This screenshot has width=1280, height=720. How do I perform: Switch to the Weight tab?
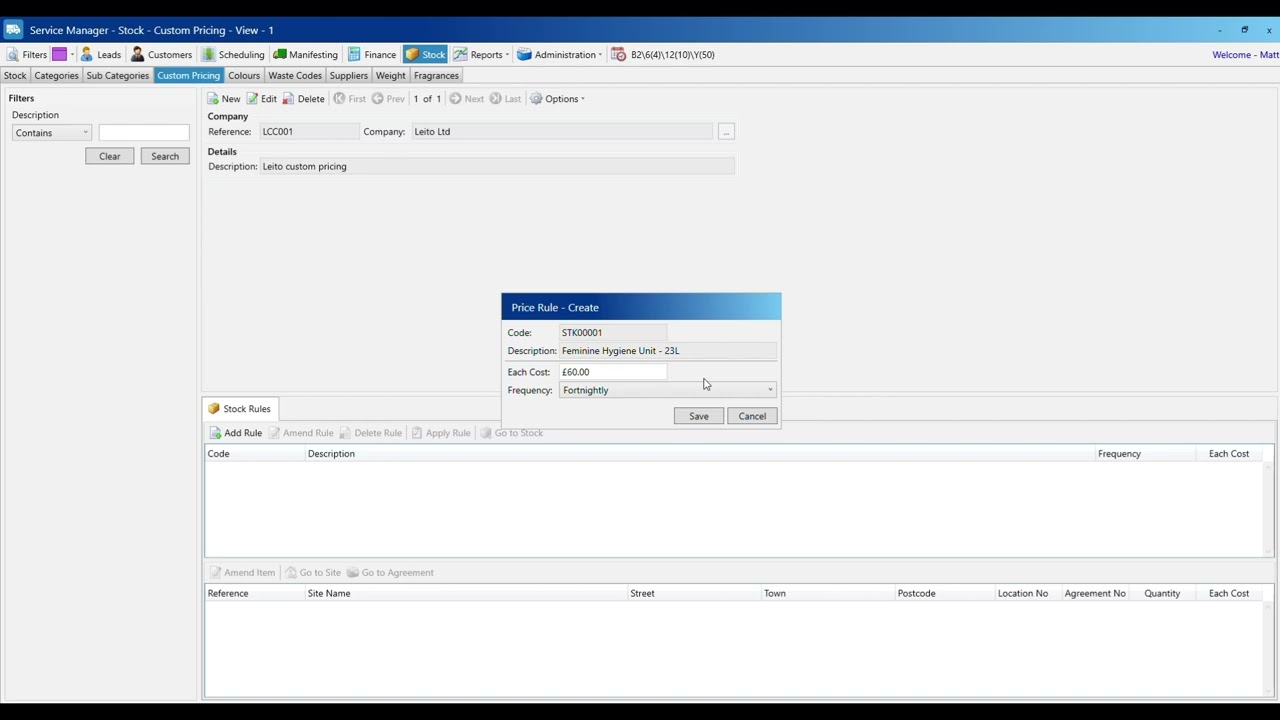(391, 75)
